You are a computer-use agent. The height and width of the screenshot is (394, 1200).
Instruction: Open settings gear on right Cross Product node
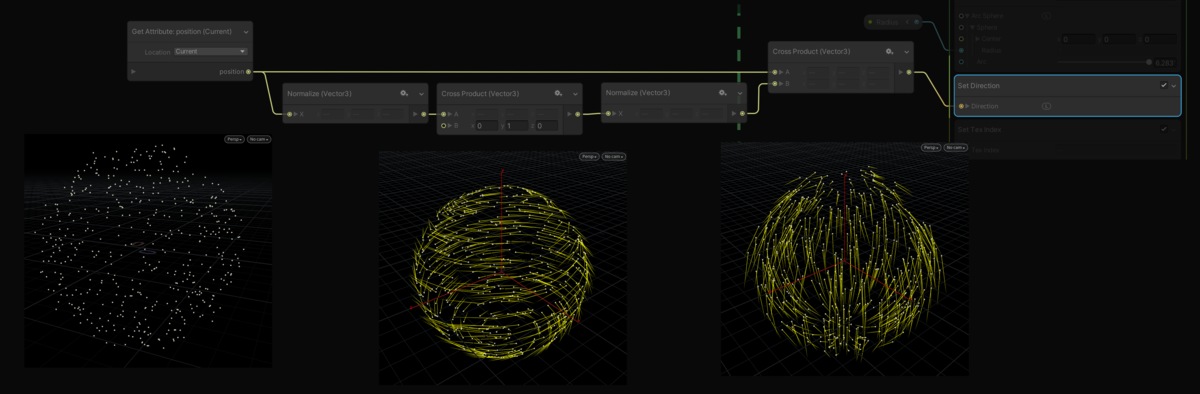889,51
